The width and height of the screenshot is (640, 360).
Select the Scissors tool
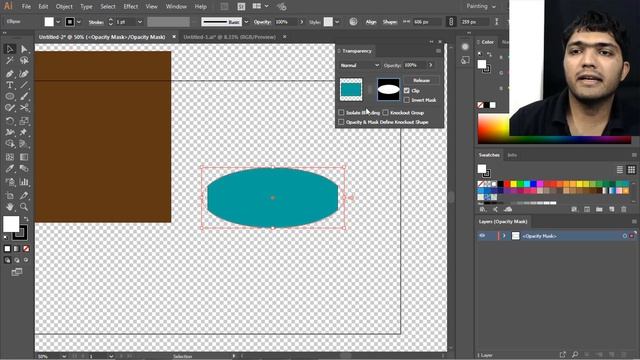tap(24, 108)
